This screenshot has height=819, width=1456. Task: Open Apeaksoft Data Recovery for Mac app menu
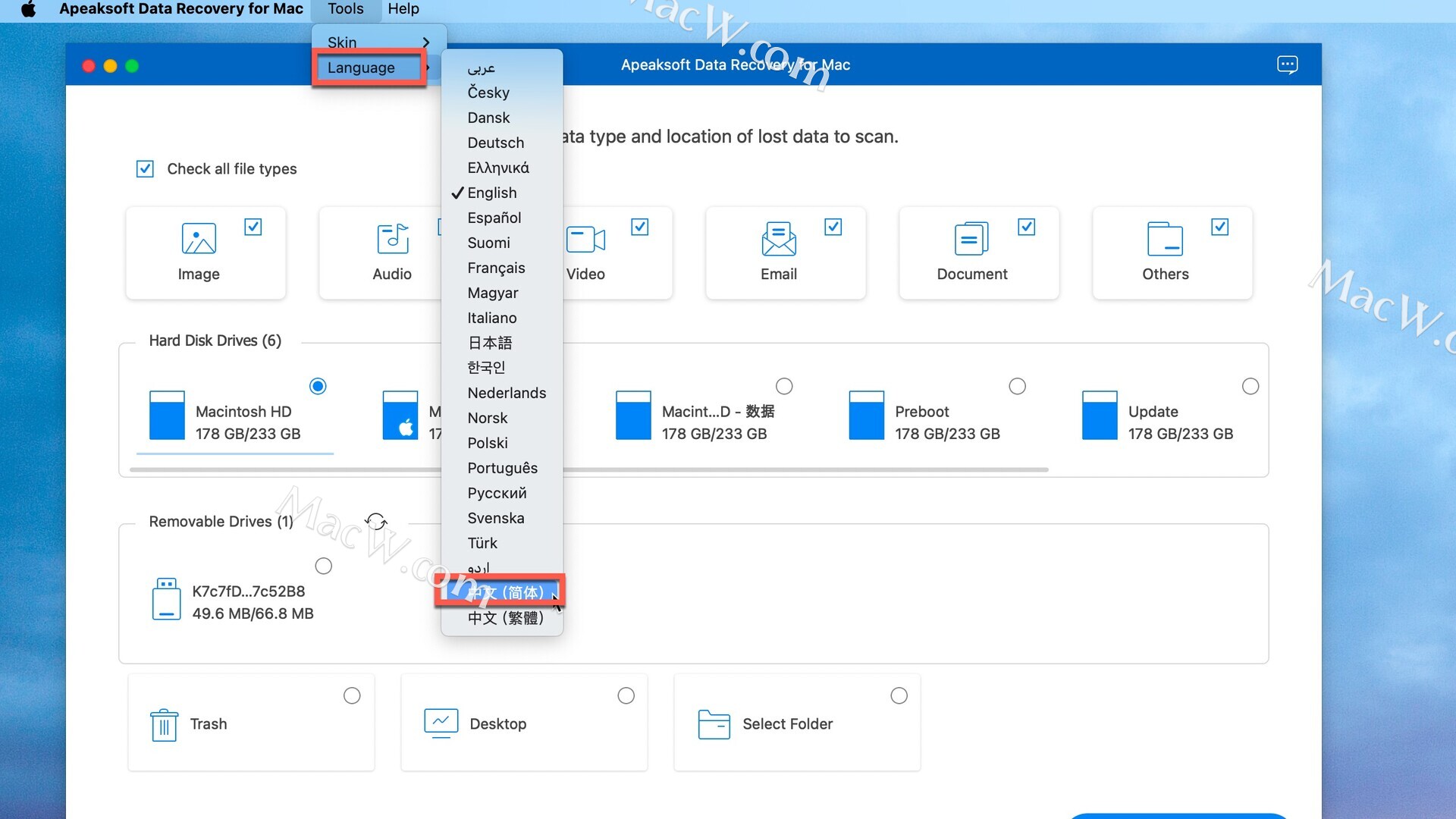(x=181, y=9)
